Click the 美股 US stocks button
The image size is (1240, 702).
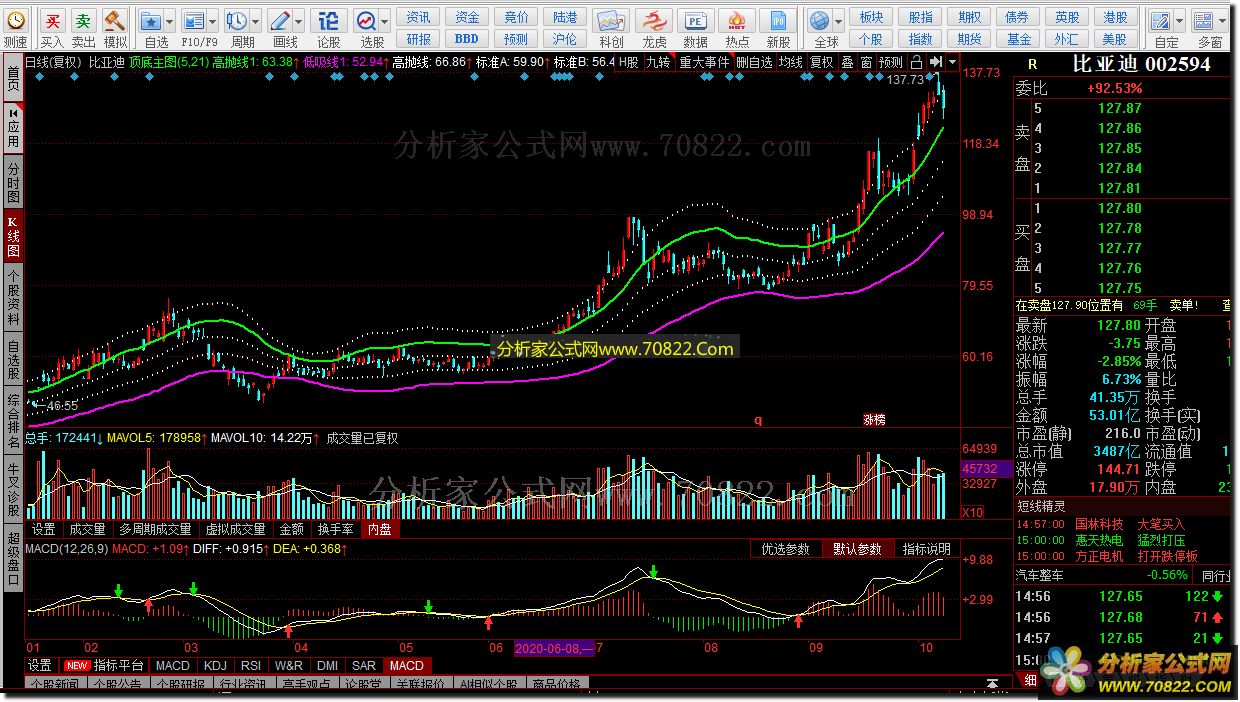point(1115,39)
